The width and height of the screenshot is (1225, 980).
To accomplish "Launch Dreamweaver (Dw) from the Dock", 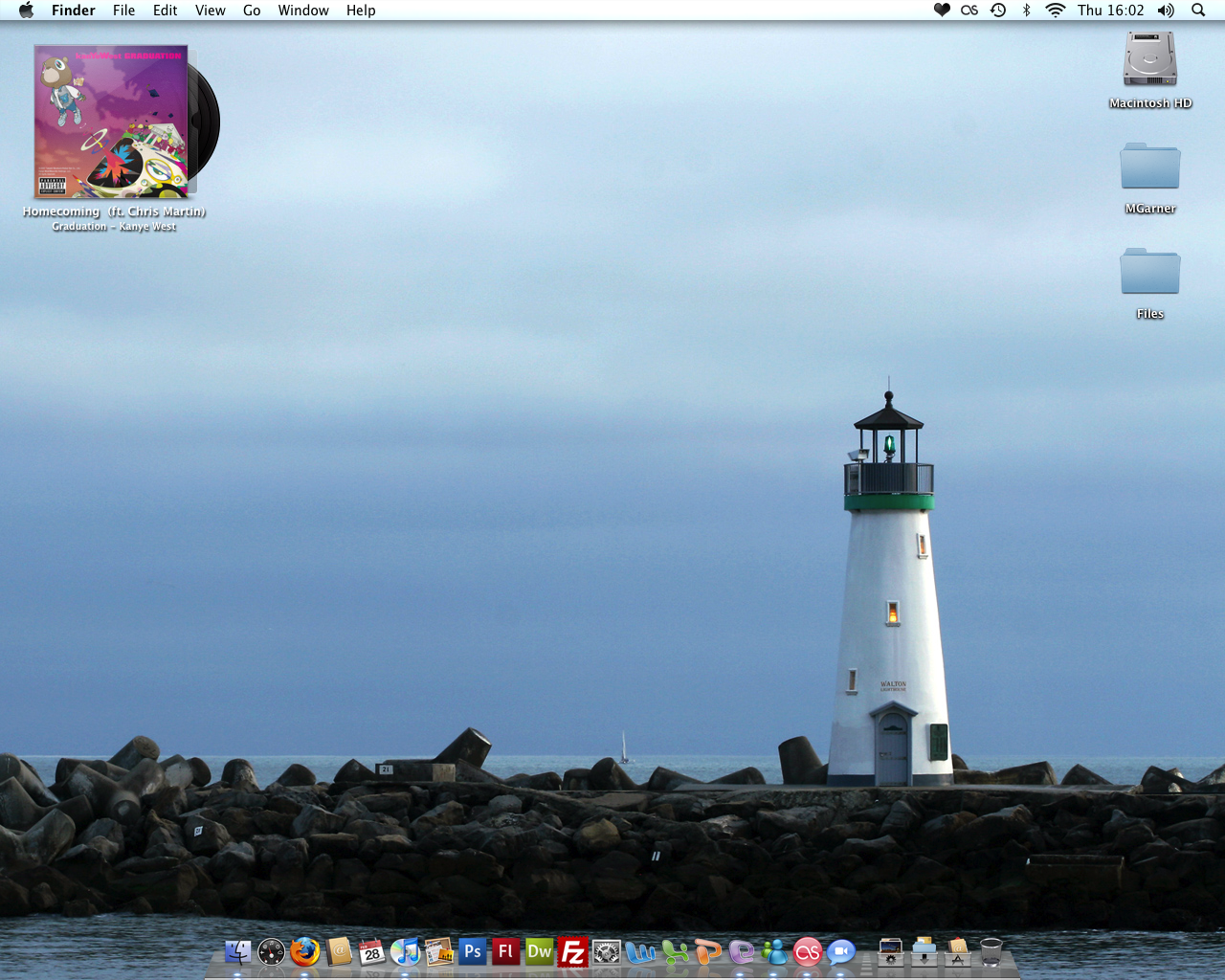I will (x=540, y=951).
